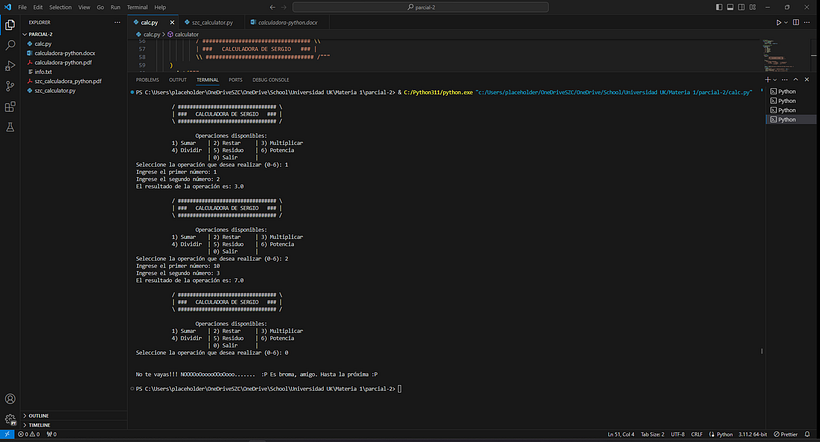This screenshot has width=820, height=442.
Task: Open editor More Actions ellipsis
Action: pos(807,22)
